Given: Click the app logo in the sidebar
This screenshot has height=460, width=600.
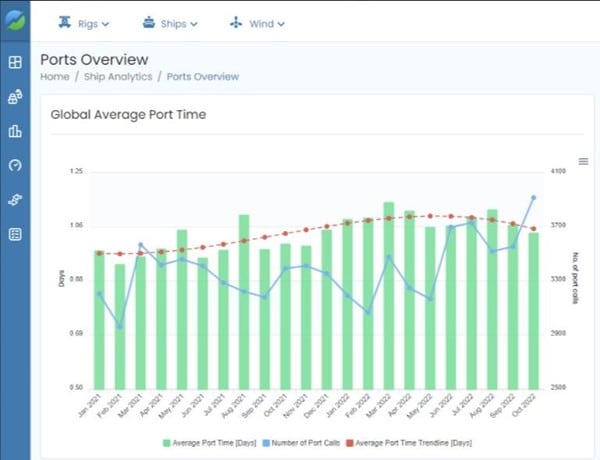Looking at the screenshot, I should [15, 22].
